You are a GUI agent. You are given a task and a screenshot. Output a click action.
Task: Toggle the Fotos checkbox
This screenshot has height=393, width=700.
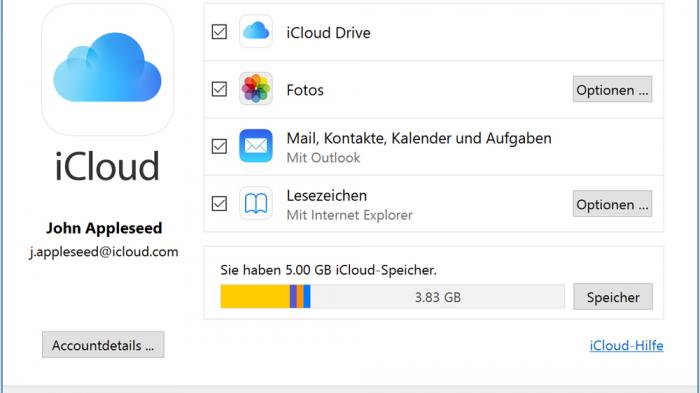219,89
